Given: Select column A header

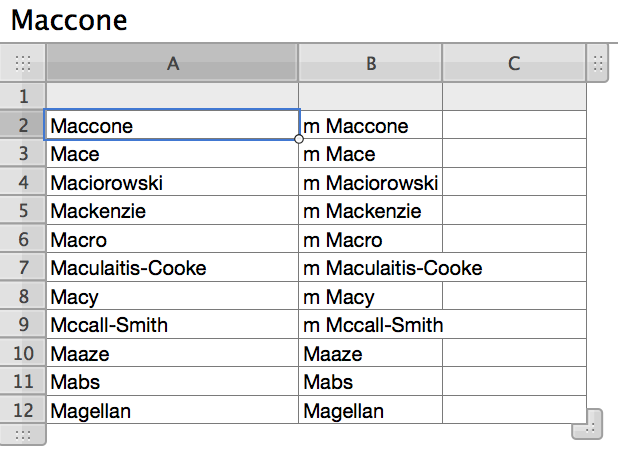Looking at the screenshot, I should coord(172,63).
